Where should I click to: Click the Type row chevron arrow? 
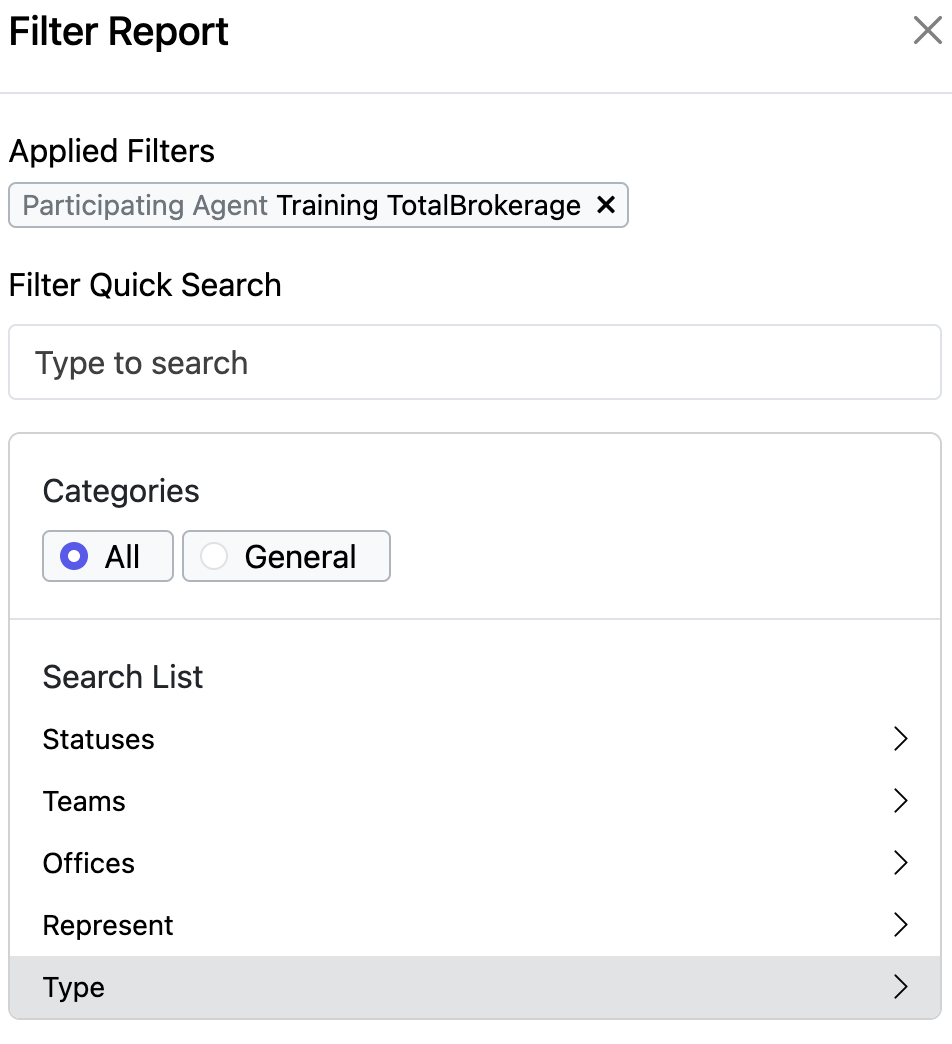tap(900, 986)
